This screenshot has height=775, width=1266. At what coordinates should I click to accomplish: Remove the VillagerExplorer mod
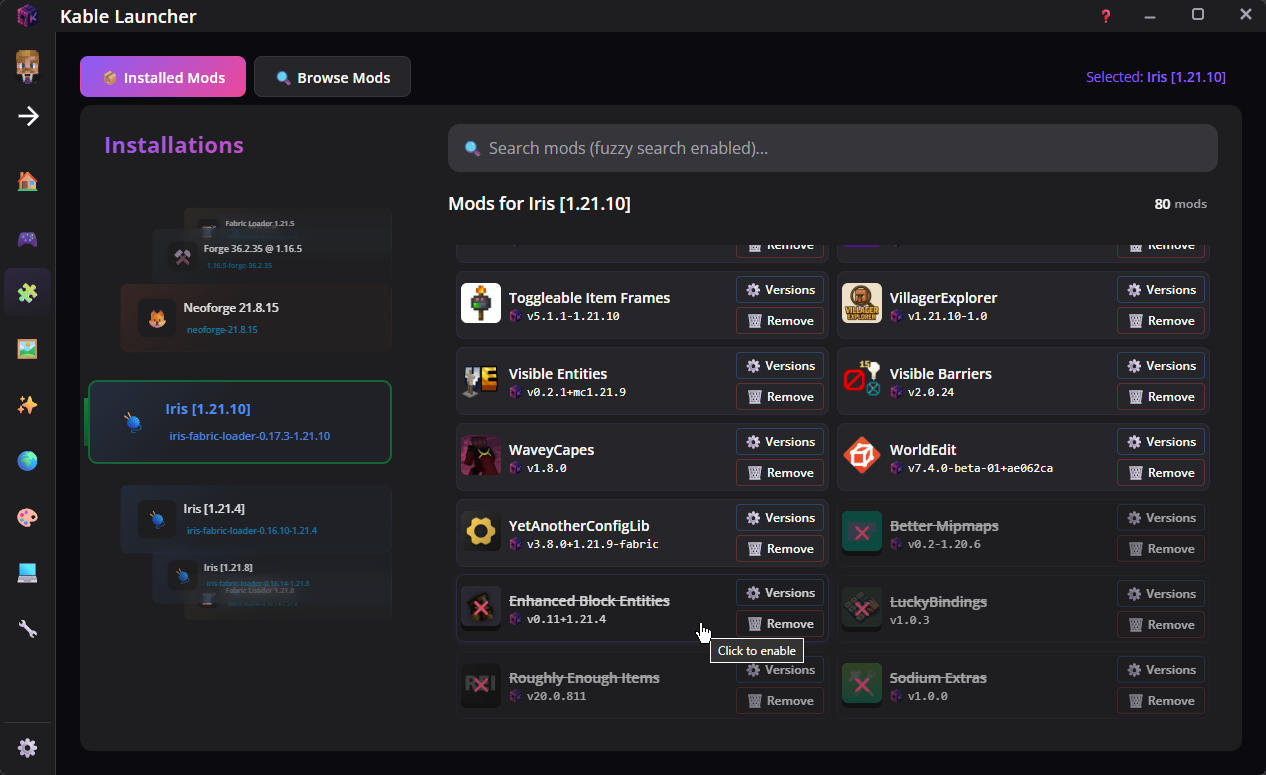click(1160, 320)
